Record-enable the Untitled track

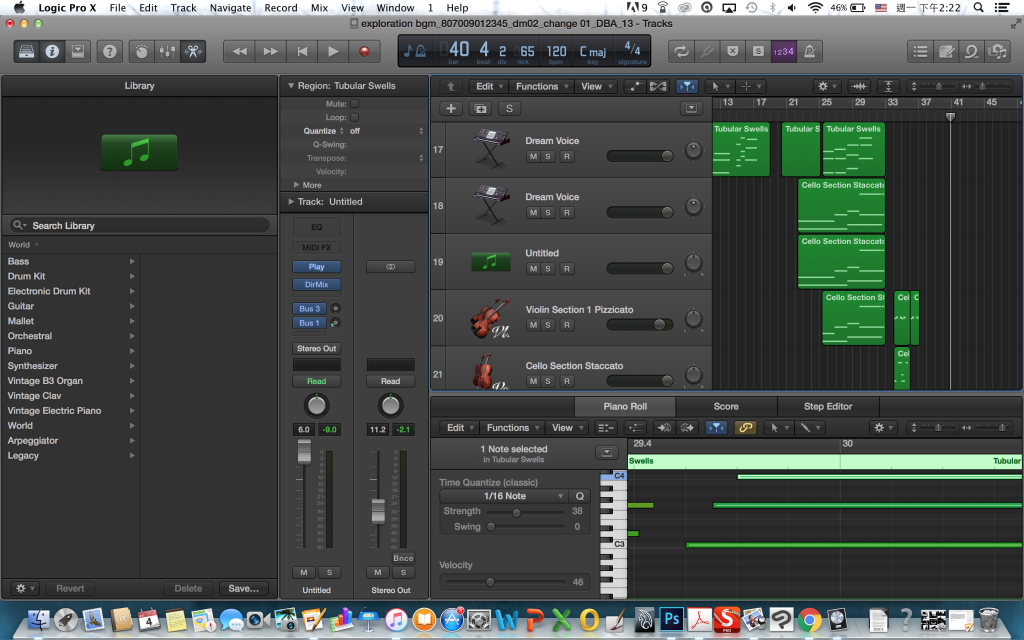(567, 269)
